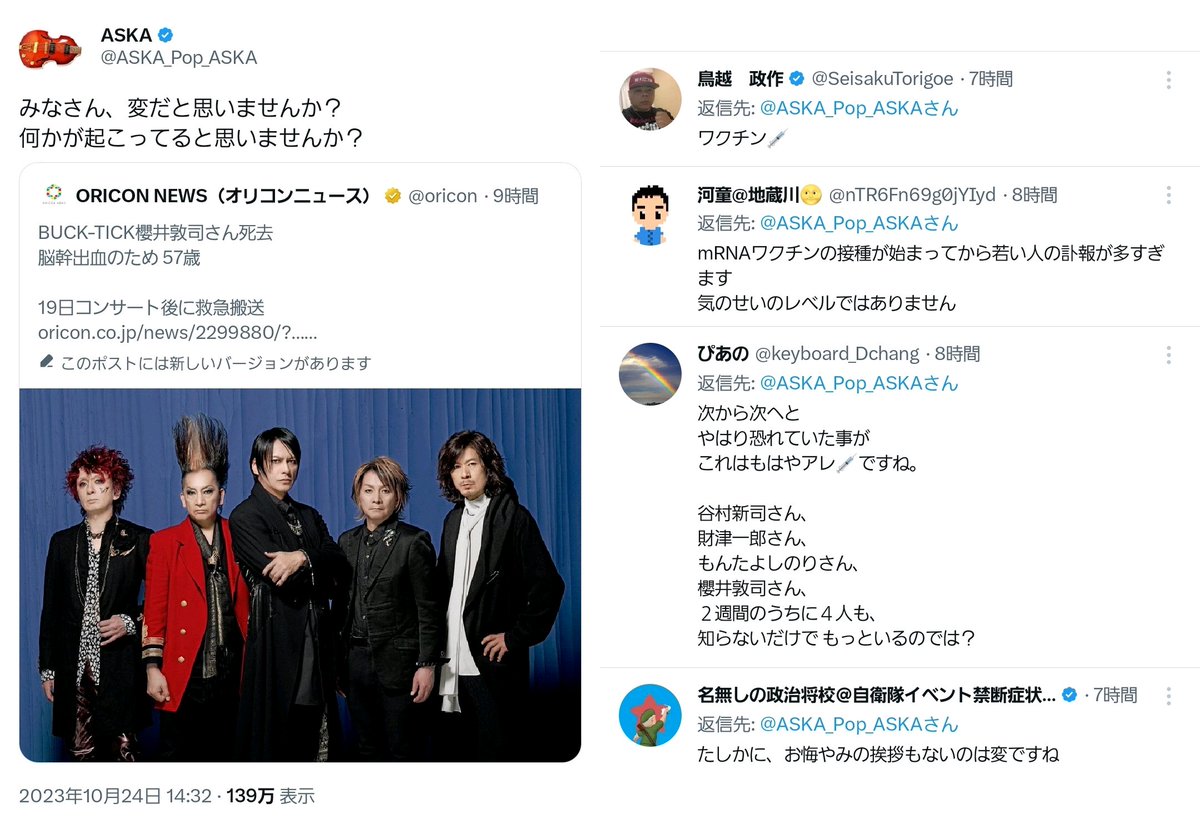Click the ORICON NEWS logo icon
Image resolution: width=1200 pixels, height=819 pixels.
(53, 195)
